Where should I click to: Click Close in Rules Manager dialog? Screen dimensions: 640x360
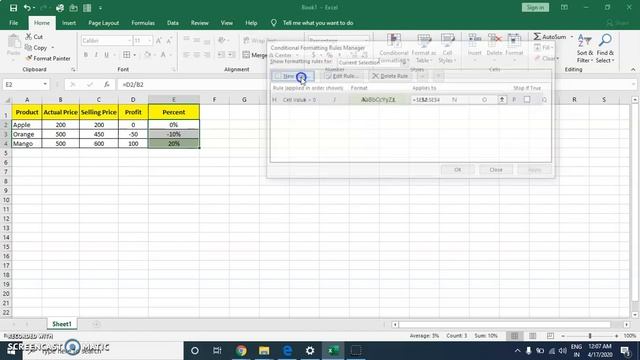[x=496, y=170]
